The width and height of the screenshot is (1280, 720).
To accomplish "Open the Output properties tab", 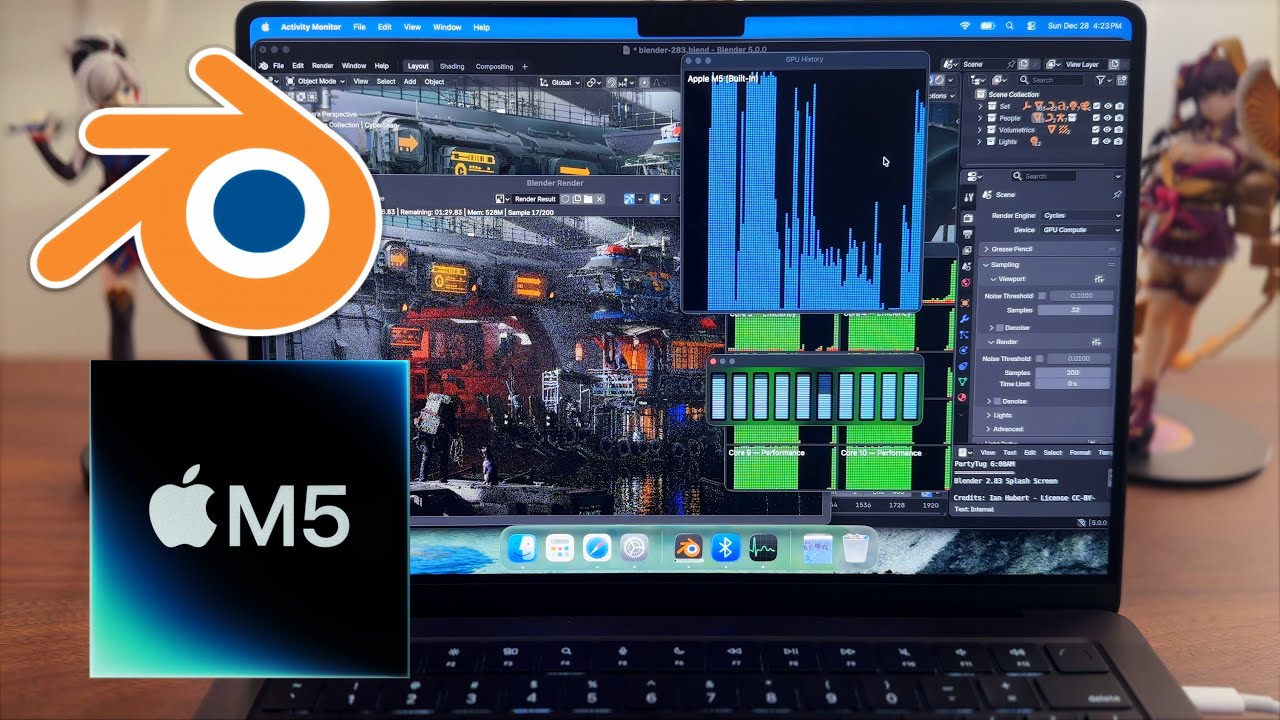I will click(968, 233).
